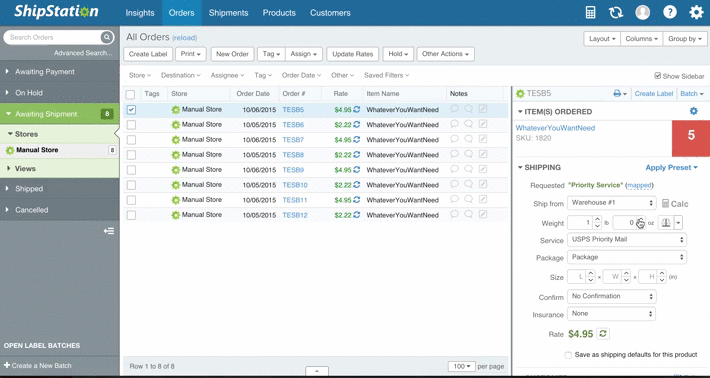
Task: Open the rate calculator icon in header
Action: pyautogui.click(x=590, y=13)
